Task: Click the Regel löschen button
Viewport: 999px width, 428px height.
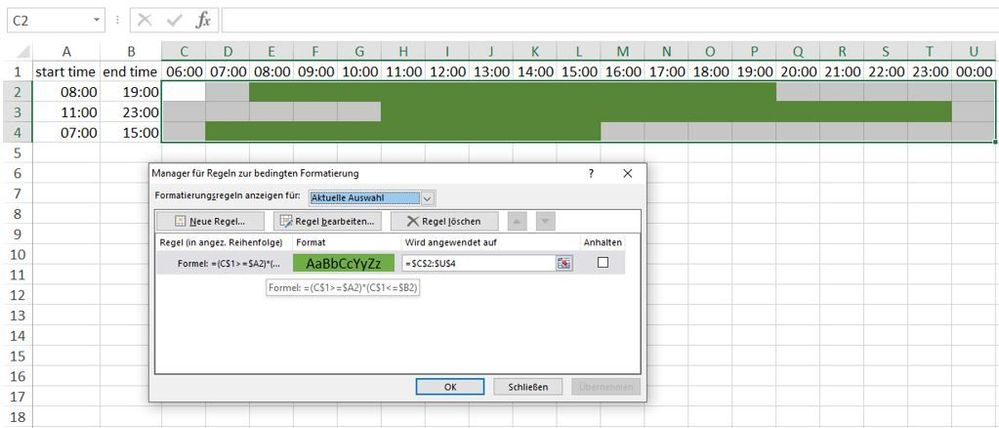Action: (443, 222)
